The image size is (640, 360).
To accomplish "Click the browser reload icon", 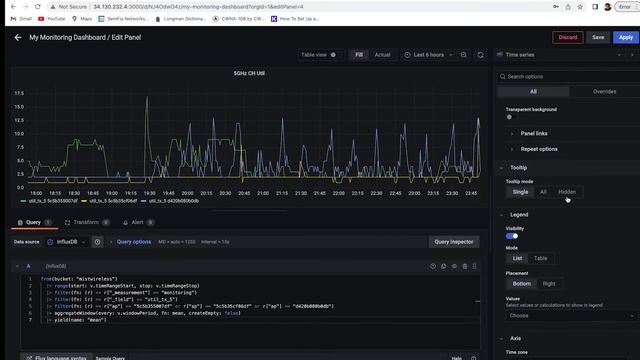I will point(38,7).
